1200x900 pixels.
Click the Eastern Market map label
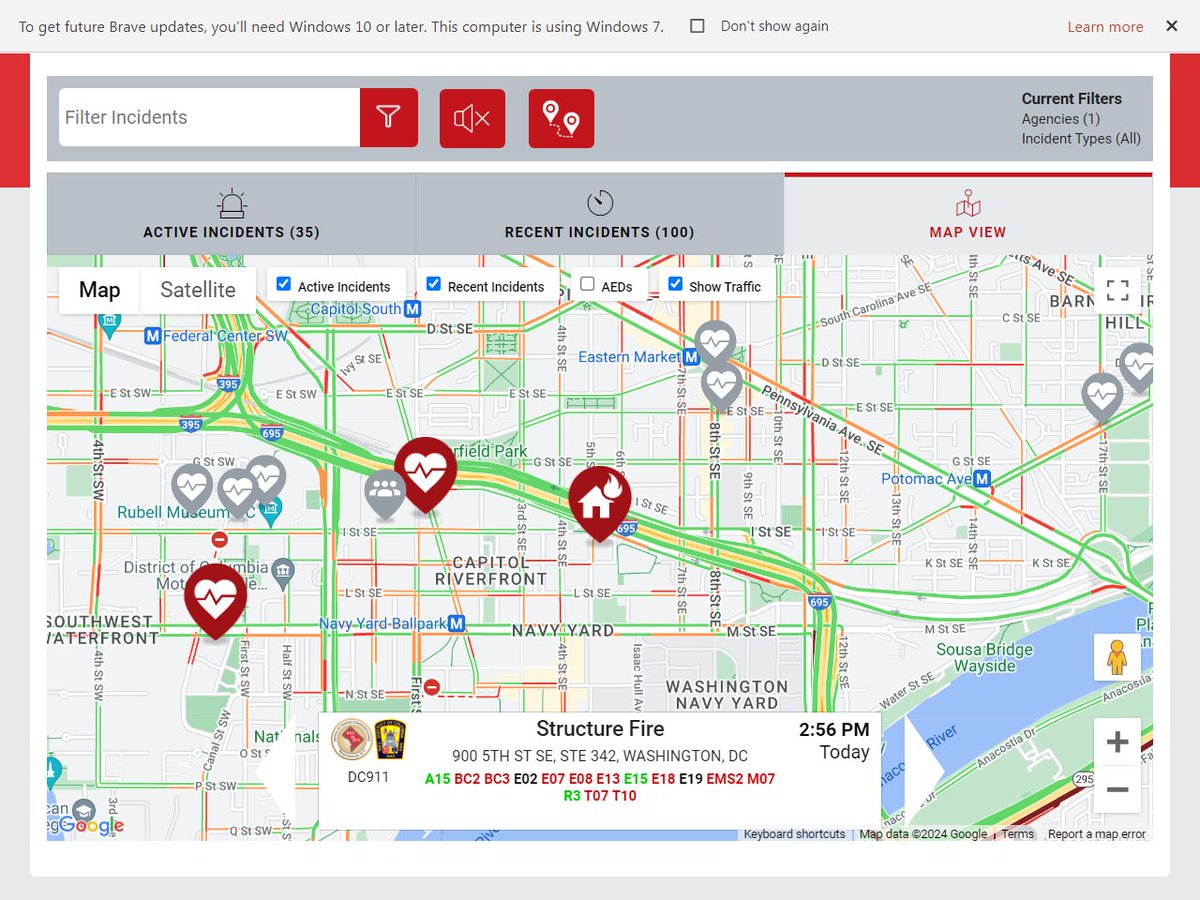[630, 357]
